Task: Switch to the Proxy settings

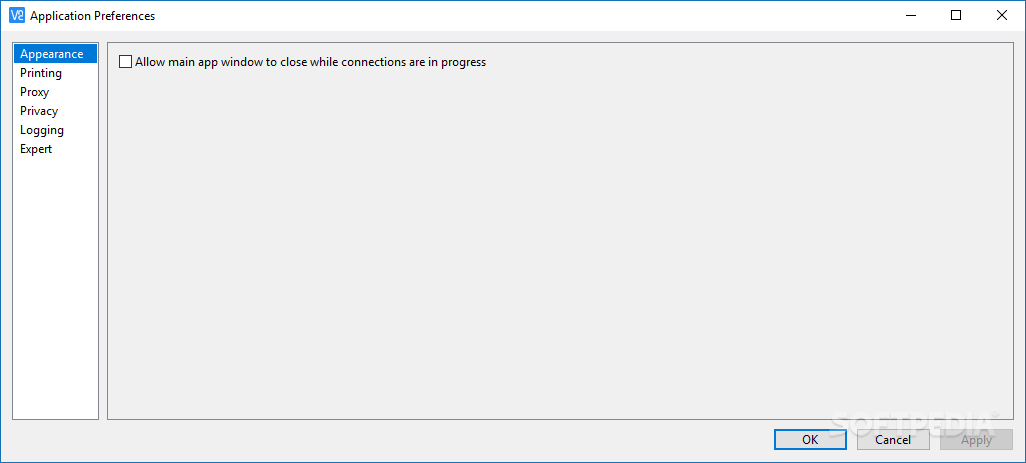Action: click(34, 92)
